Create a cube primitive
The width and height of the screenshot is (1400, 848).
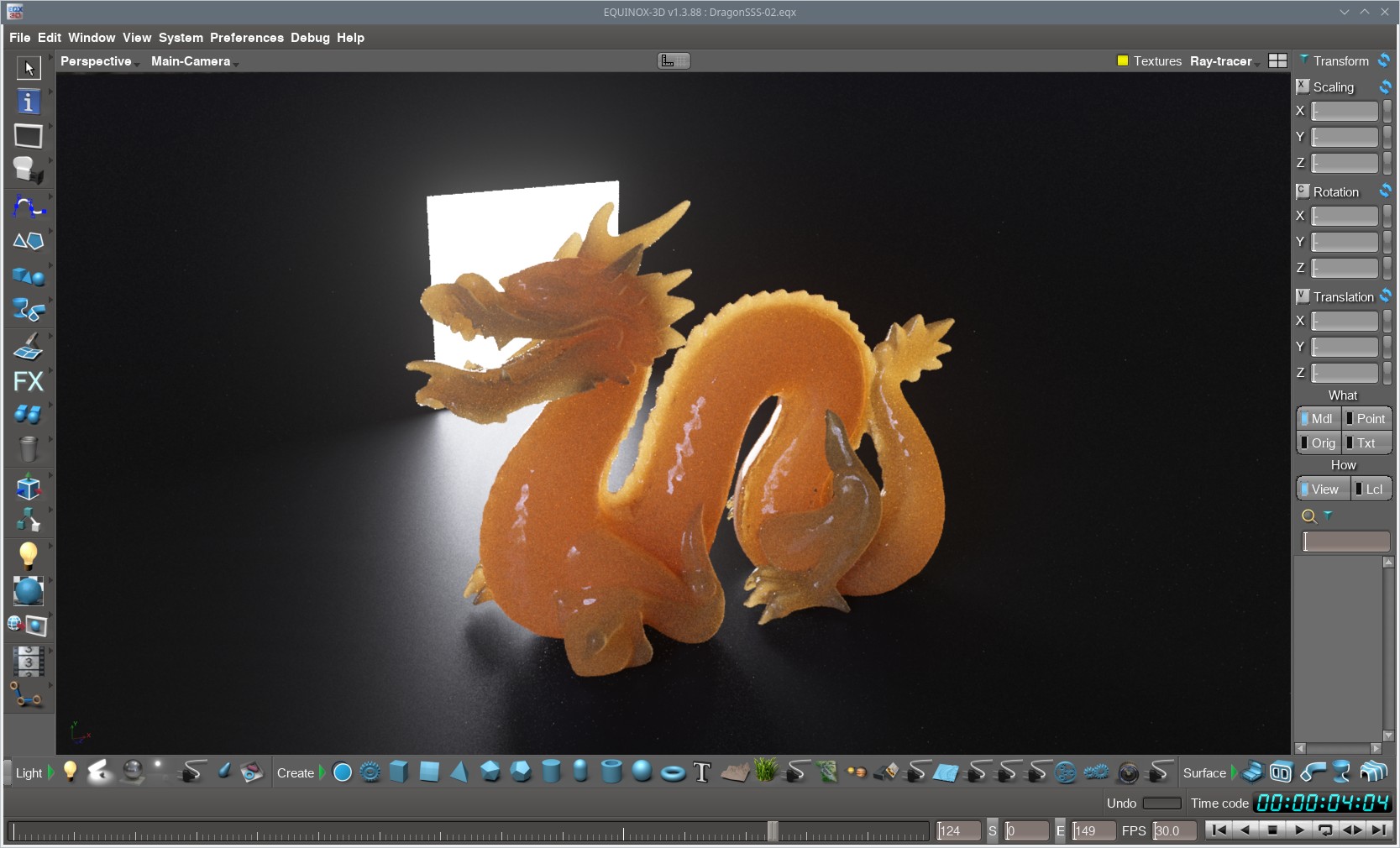[x=399, y=772]
